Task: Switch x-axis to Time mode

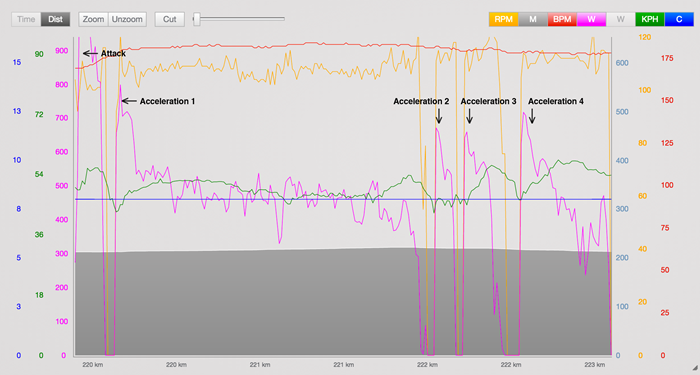Action: (26, 19)
